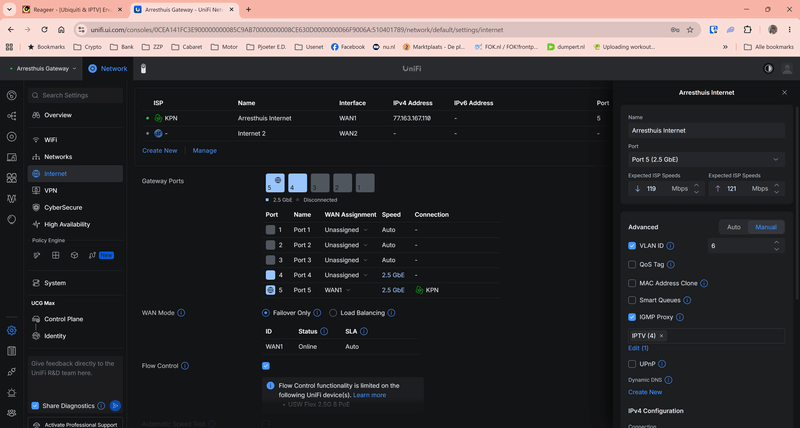Open the WiFi settings menu item

[x=75, y=140]
